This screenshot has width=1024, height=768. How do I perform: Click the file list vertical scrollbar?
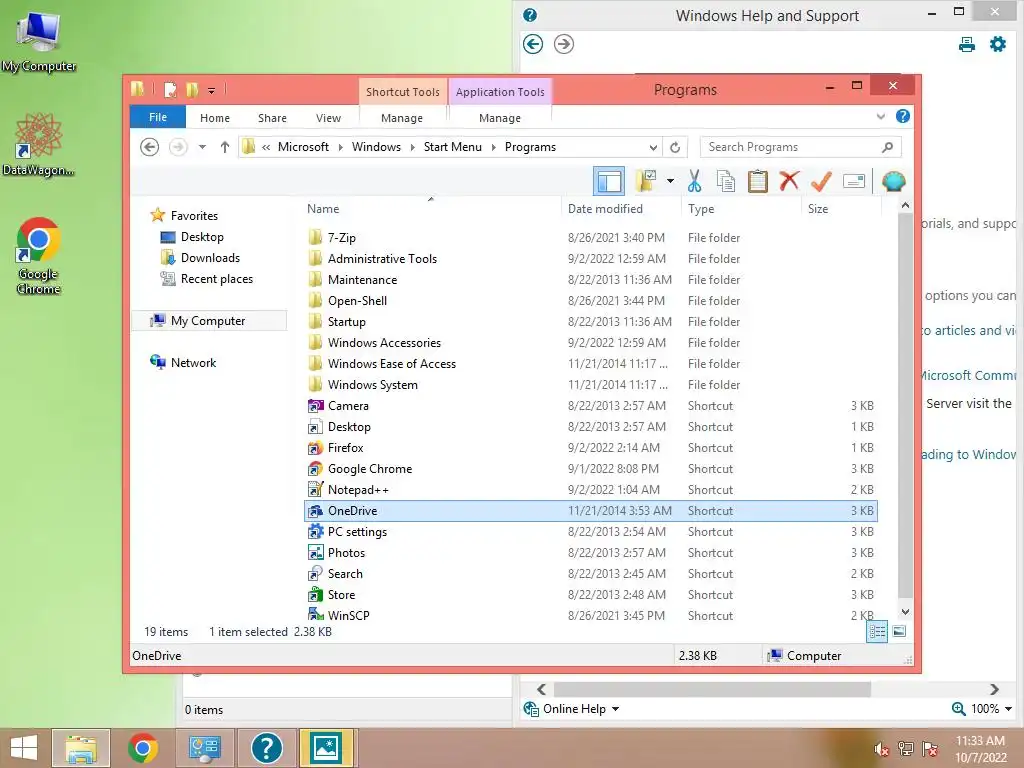point(905,405)
